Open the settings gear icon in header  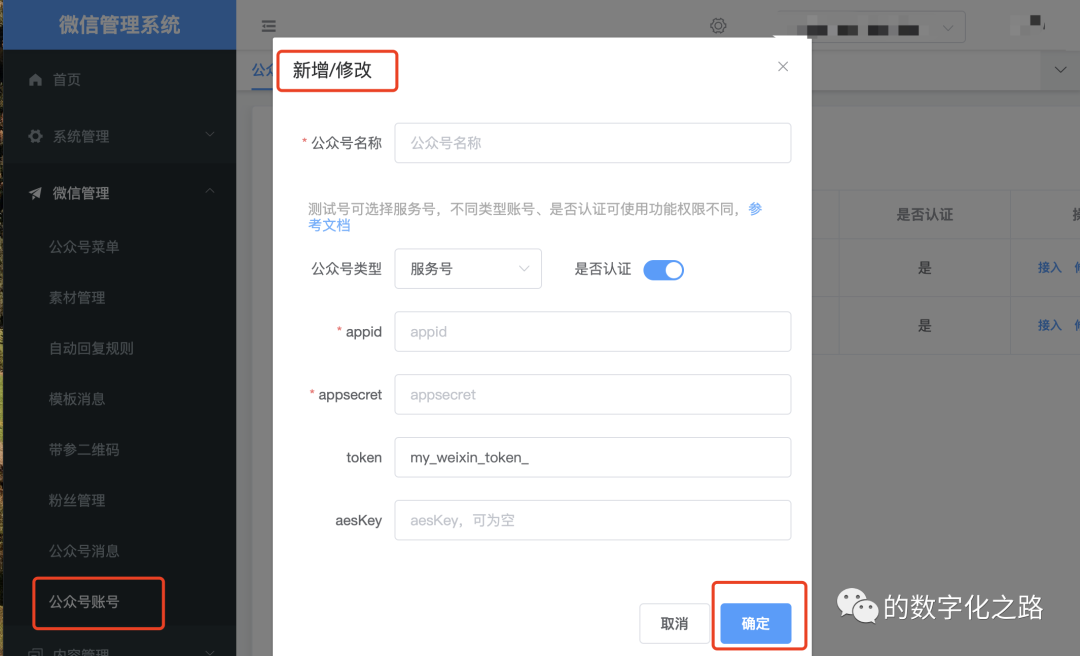pyautogui.click(x=718, y=25)
